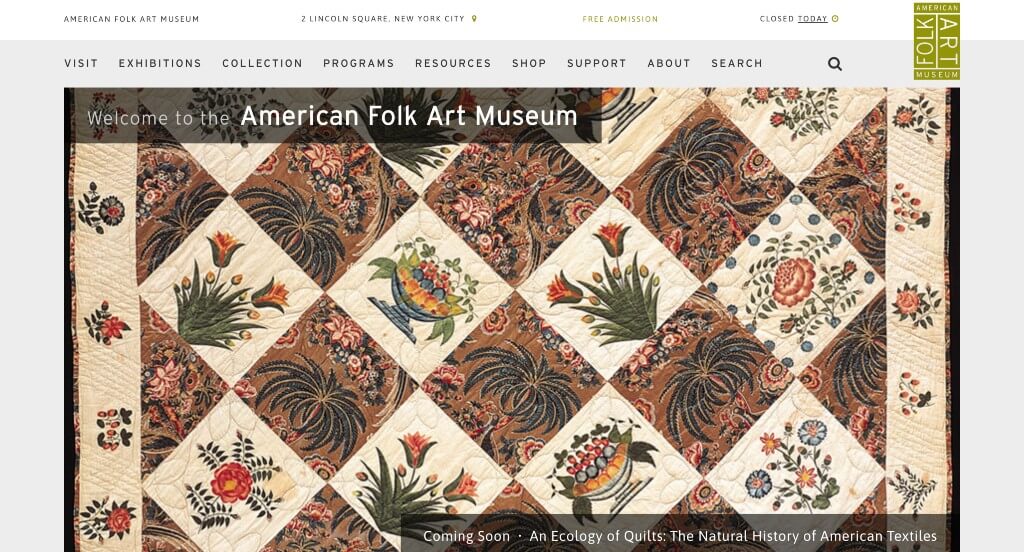This screenshot has width=1024, height=552.
Task: Open the Visit menu
Action: (x=81, y=63)
